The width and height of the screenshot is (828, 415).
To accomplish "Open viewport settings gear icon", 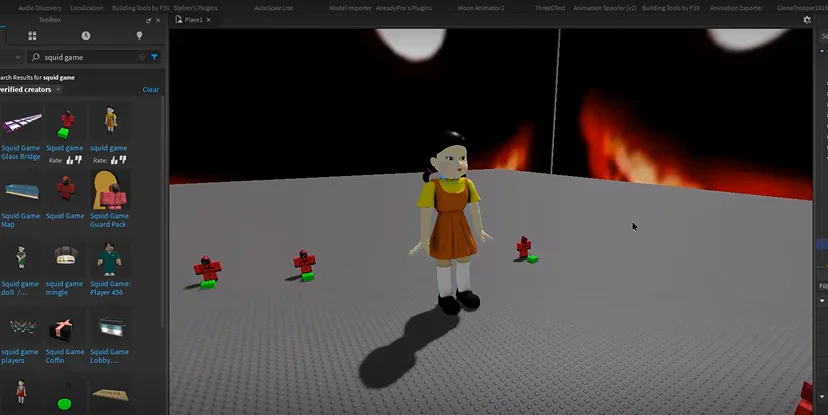I will 807,20.
